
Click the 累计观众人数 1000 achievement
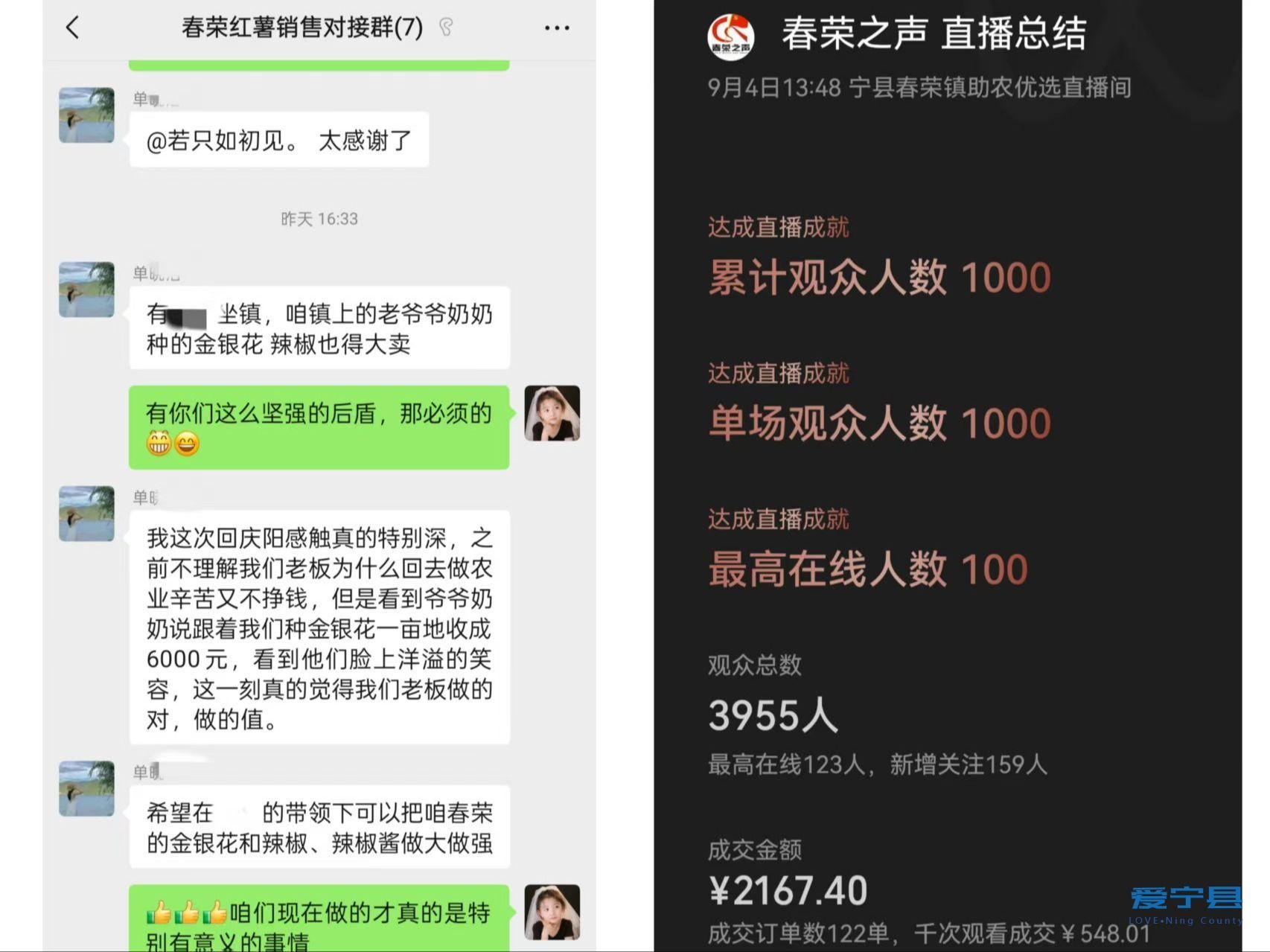878,277
